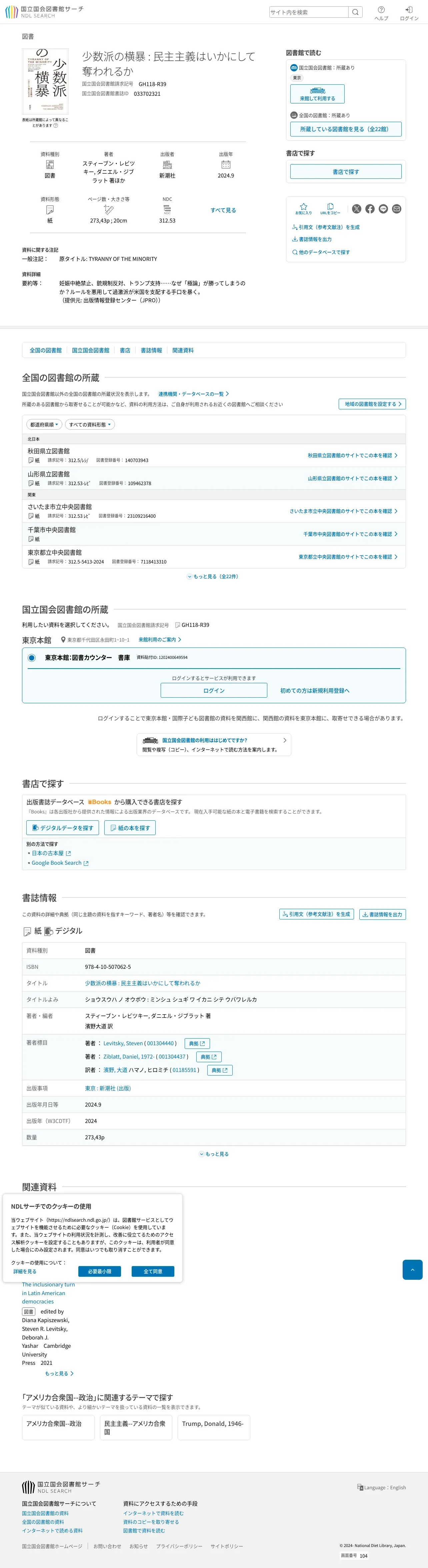
Task: Open the Trump, Donald, 1946- theme card
Action: click(x=214, y=1428)
